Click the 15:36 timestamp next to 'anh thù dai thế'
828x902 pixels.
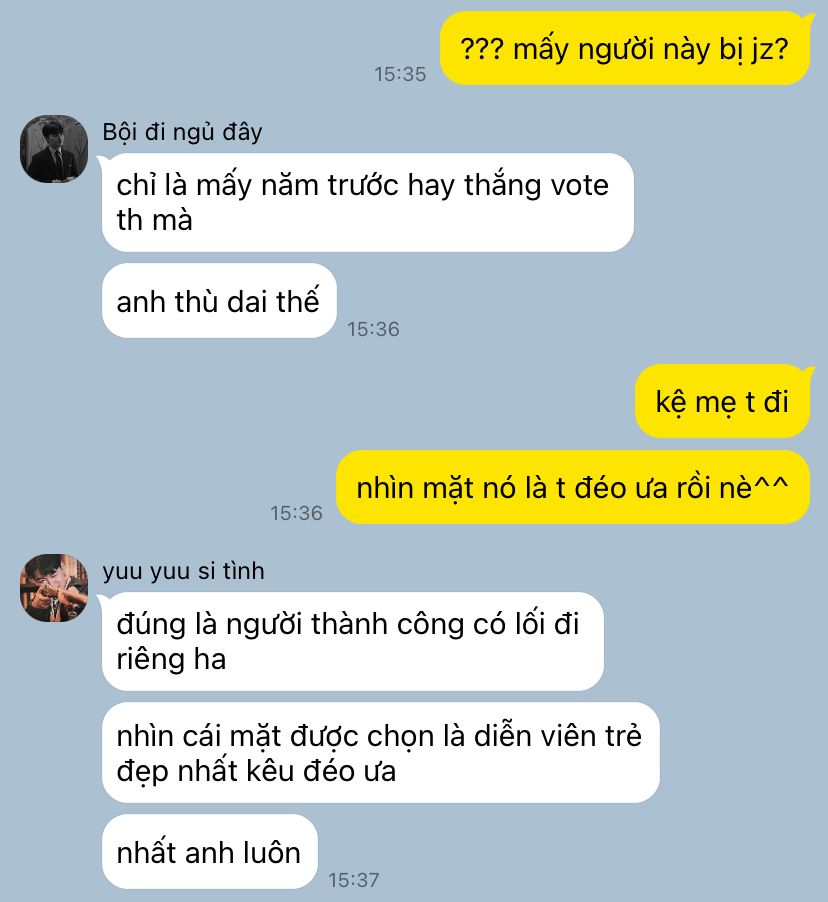click(x=373, y=329)
